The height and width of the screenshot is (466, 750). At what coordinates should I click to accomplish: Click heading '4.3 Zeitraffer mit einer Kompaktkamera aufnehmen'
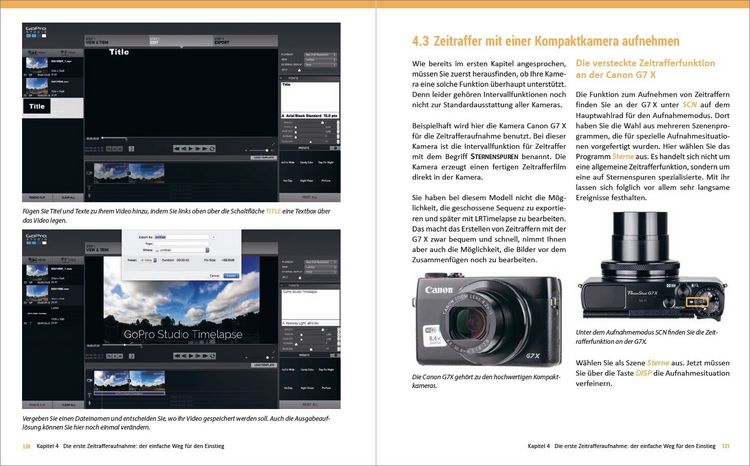click(x=546, y=41)
